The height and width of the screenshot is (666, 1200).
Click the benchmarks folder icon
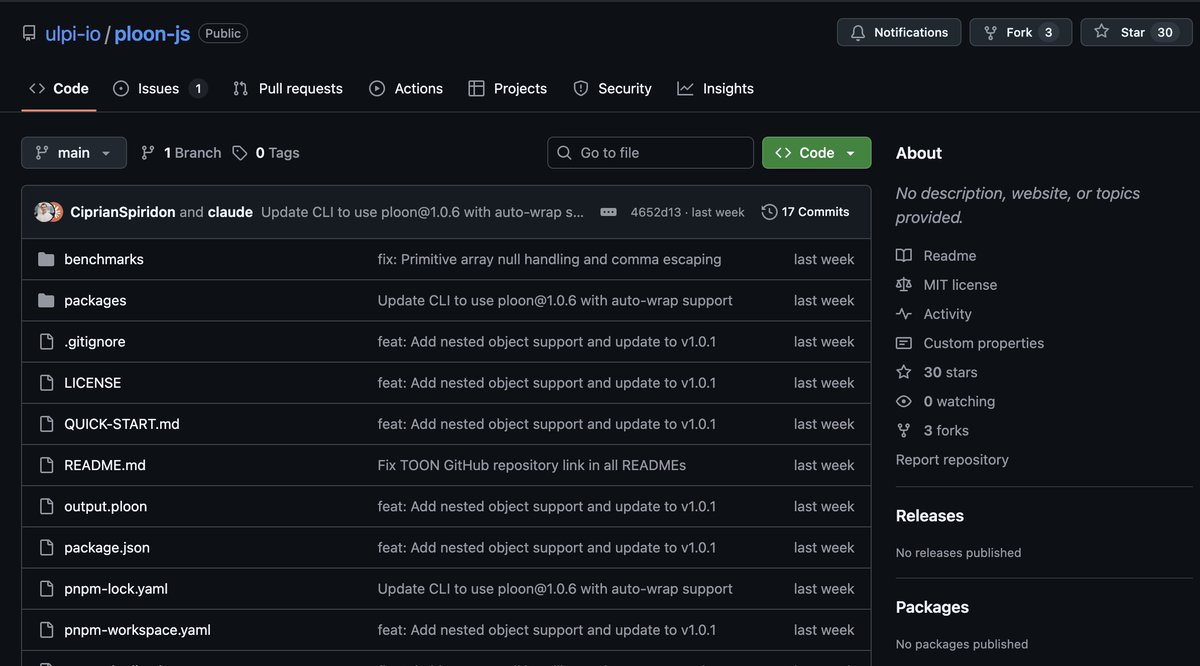tap(46, 259)
